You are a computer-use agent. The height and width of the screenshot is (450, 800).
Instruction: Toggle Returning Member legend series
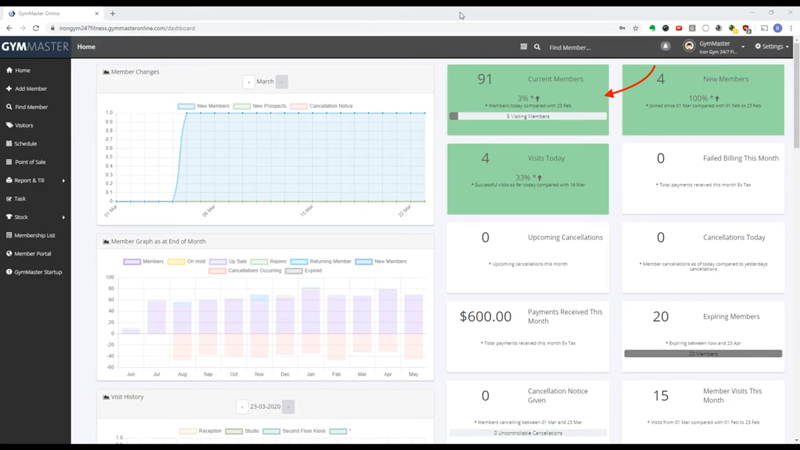[321, 261]
